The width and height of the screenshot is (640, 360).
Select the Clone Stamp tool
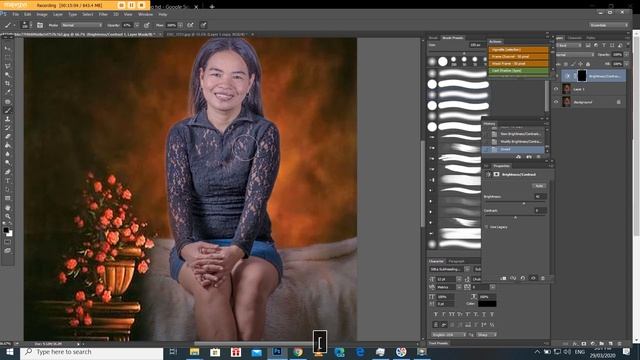pos(7,119)
